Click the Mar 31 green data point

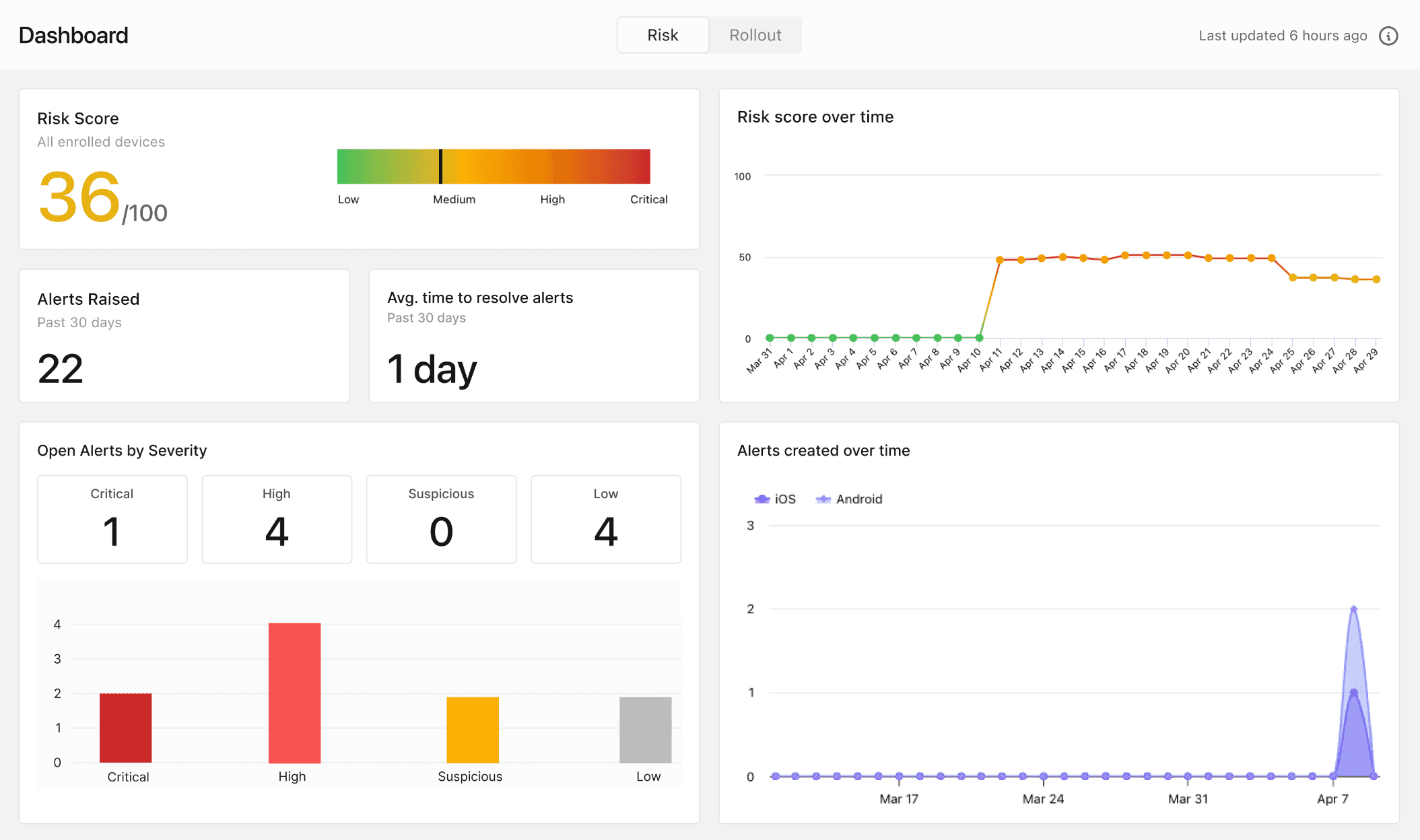(x=770, y=338)
